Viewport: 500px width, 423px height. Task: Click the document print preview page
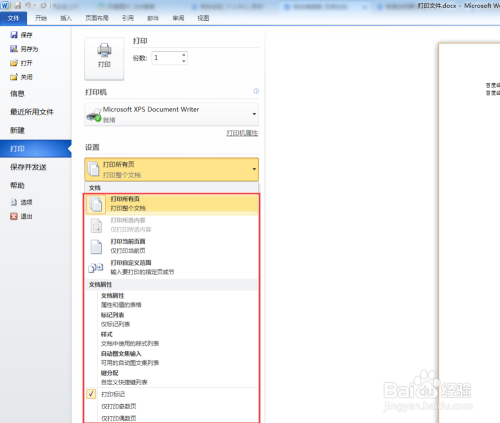tap(469, 233)
